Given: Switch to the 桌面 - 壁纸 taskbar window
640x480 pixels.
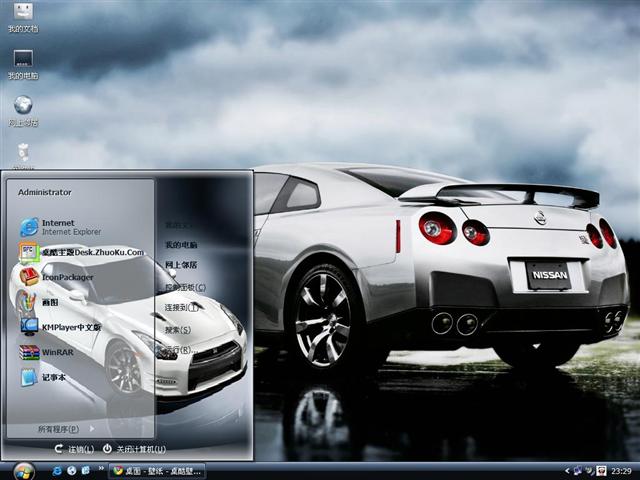Looking at the screenshot, I should click(160, 470).
